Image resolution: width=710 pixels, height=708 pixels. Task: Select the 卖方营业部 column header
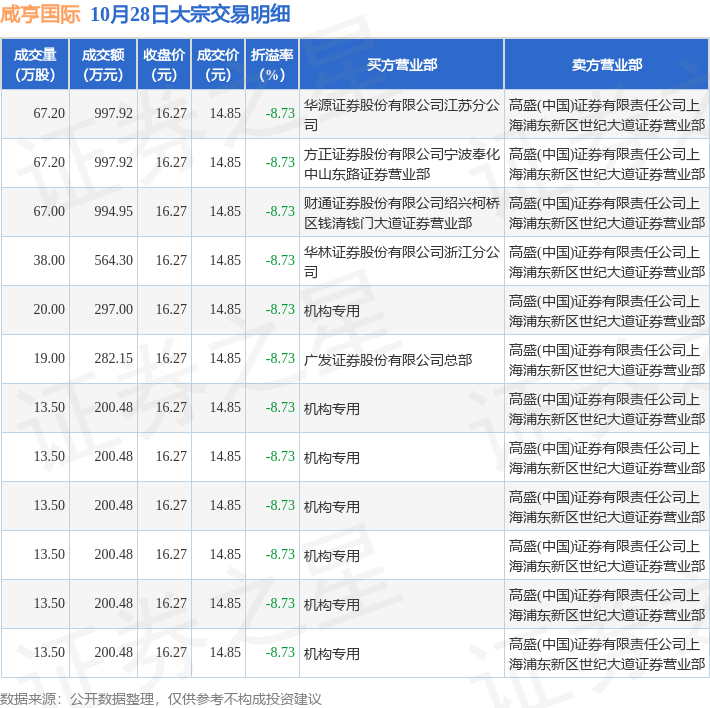click(606, 64)
